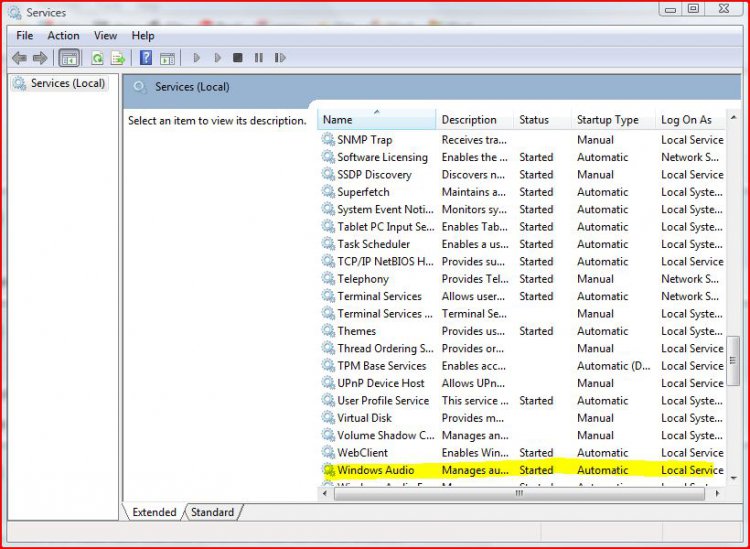Click the Windows Audio service name
Viewport: 750px width, 549px height.
[x=375, y=470]
